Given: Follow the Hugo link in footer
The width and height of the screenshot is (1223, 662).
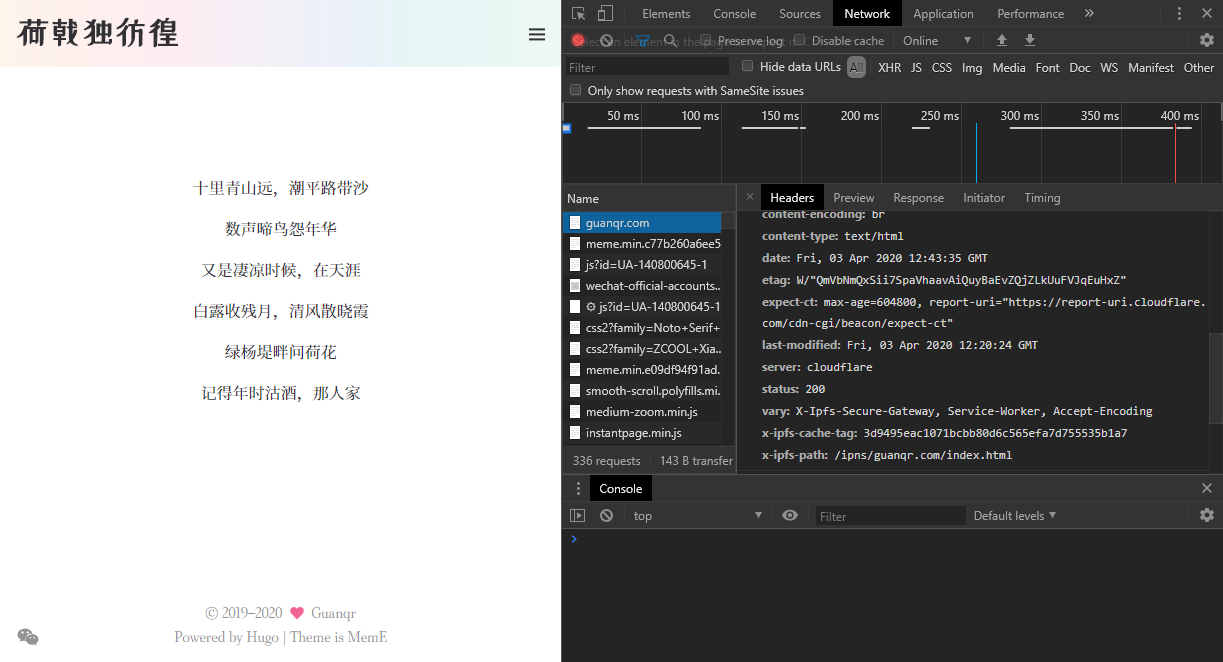Looking at the screenshot, I should 263,637.
